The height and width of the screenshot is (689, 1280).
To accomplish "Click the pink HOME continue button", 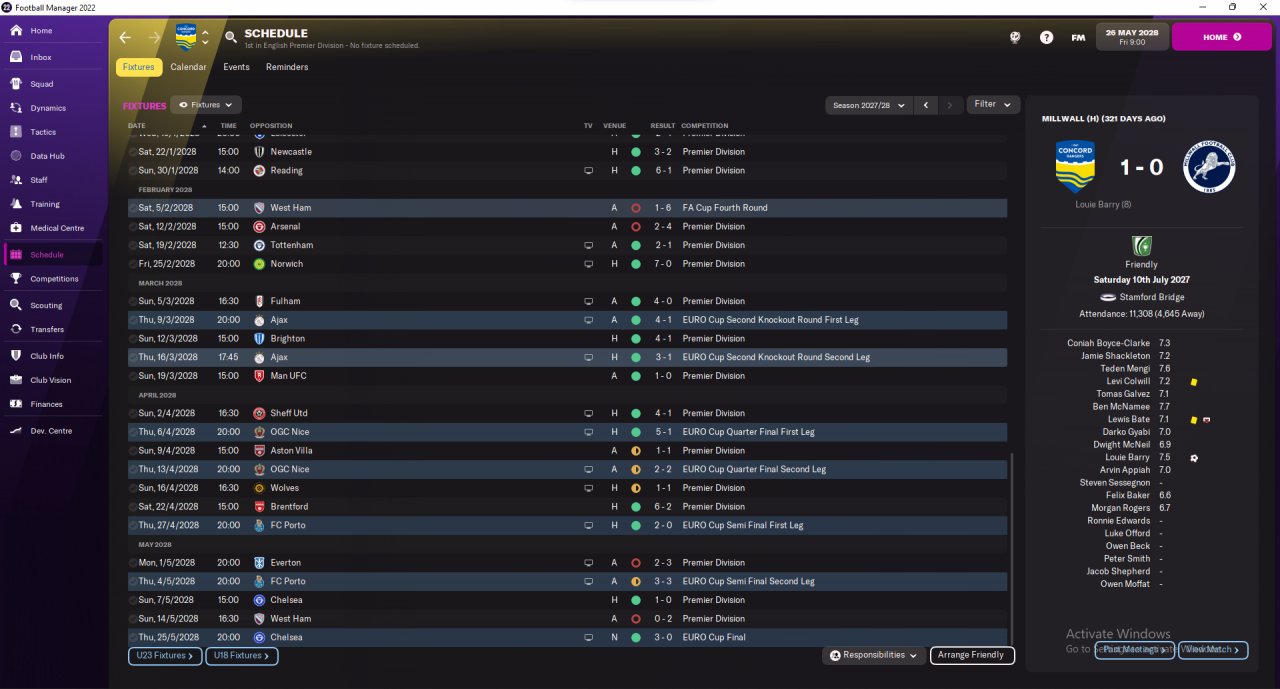I will (x=1221, y=37).
